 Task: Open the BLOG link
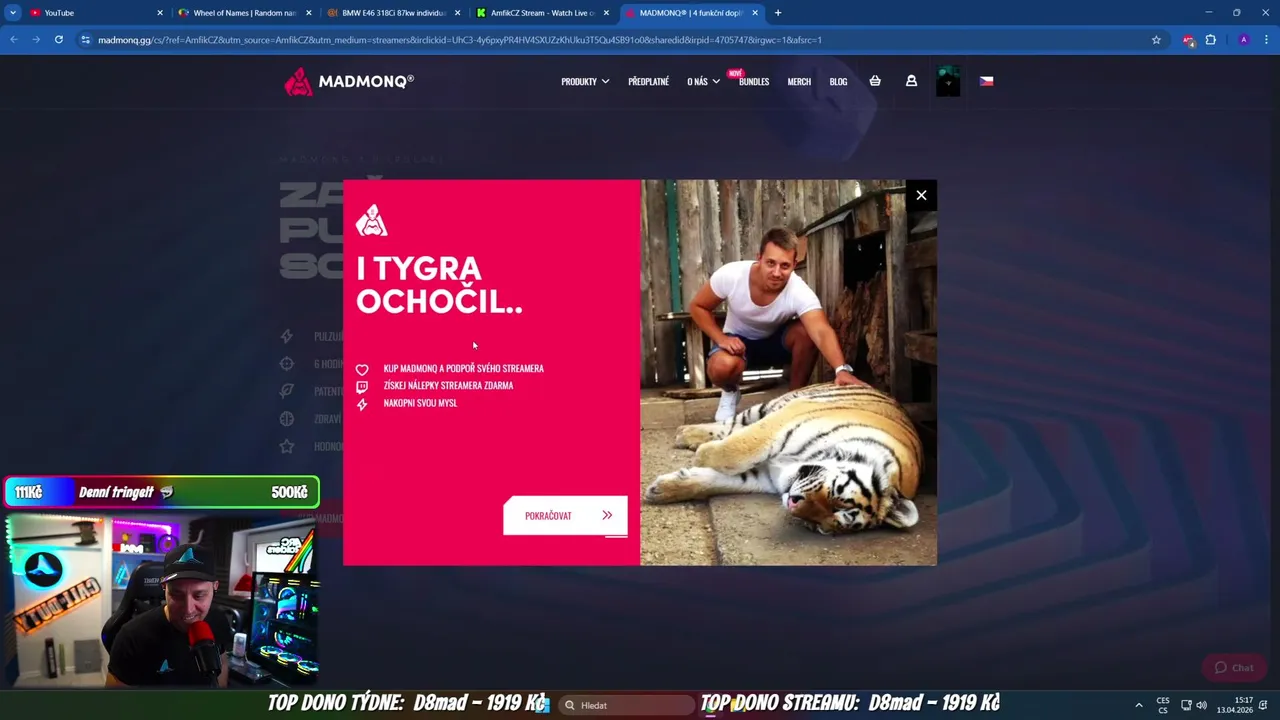point(838,81)
